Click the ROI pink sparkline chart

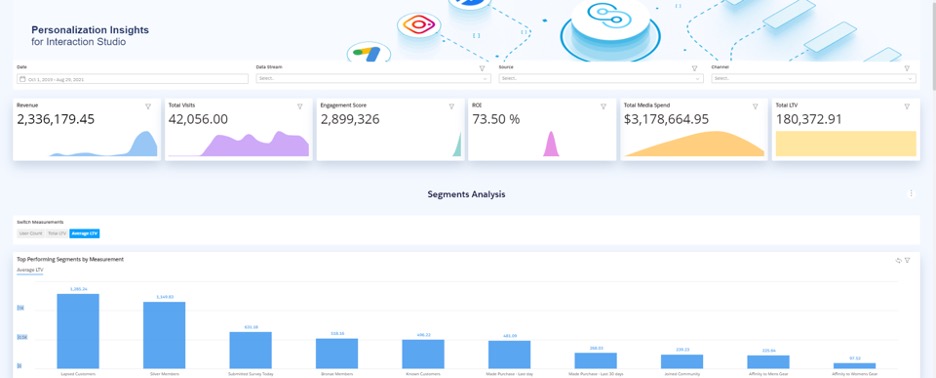[551, 145]
